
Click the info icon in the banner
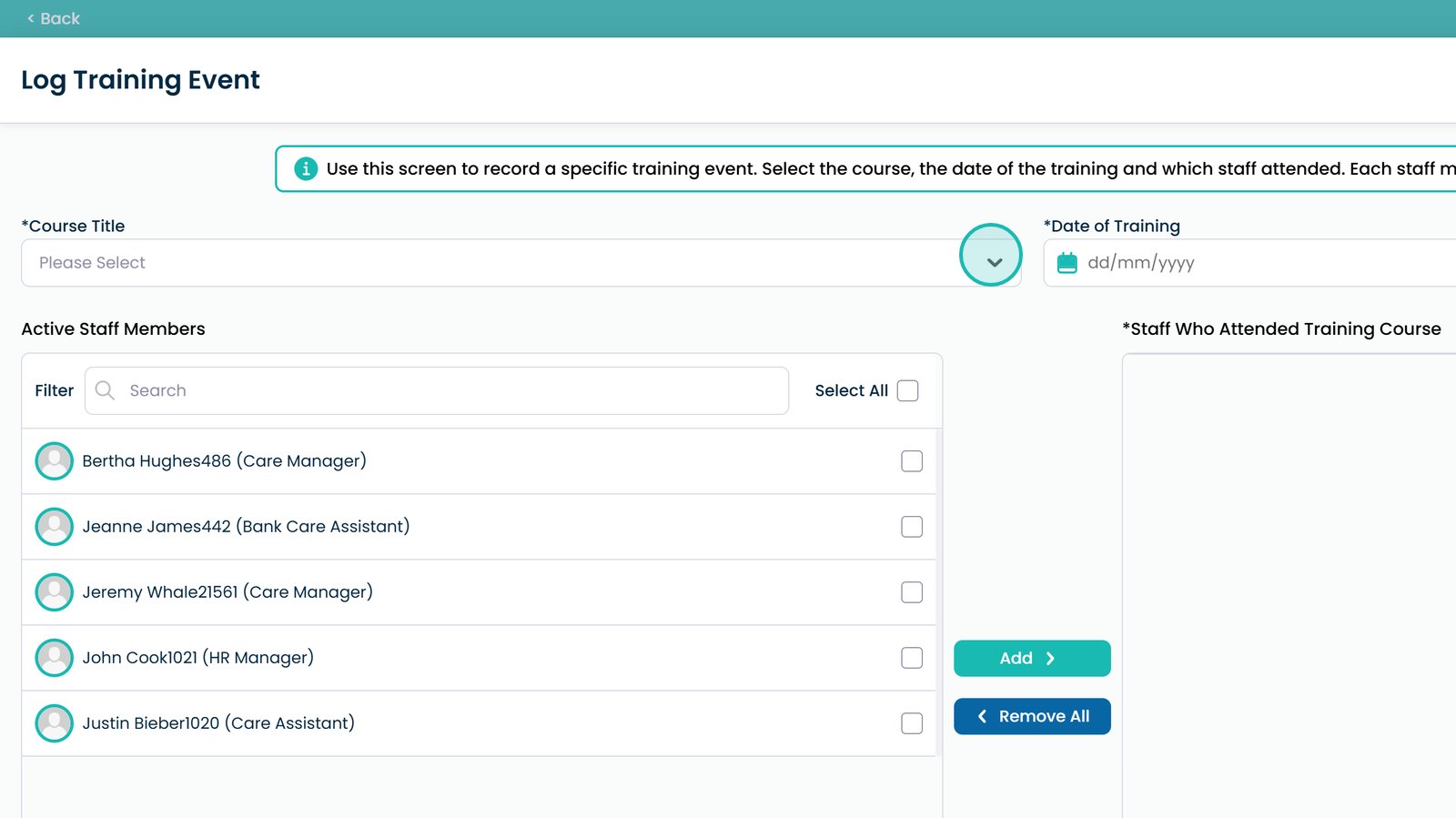tap(306, 168)
